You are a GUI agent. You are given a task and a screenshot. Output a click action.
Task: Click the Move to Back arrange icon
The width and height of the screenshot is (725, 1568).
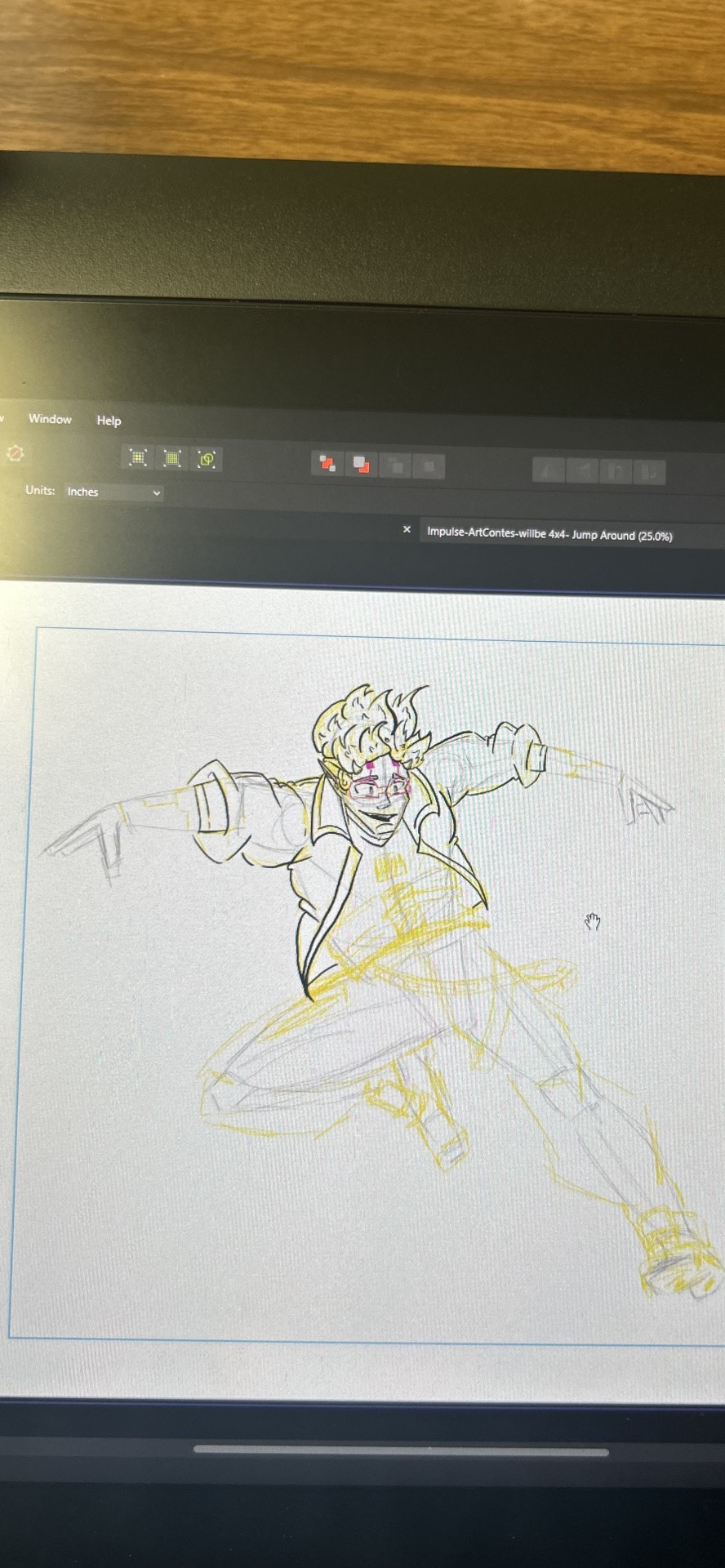(327, 464)
